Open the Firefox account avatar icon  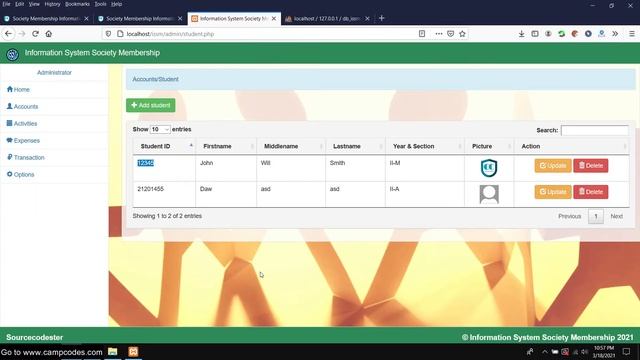coord(548,34)
